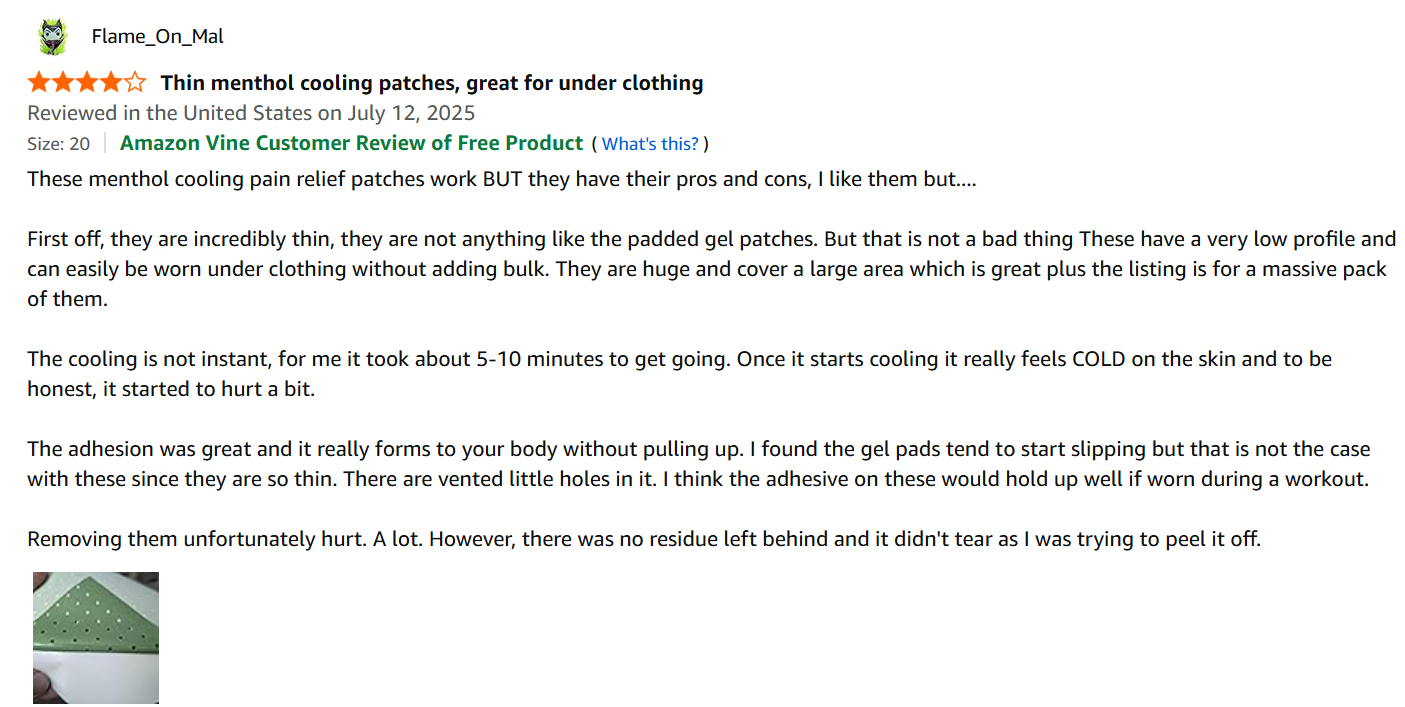Click the Flame_On_Mal profile avatar

[51, 37]
